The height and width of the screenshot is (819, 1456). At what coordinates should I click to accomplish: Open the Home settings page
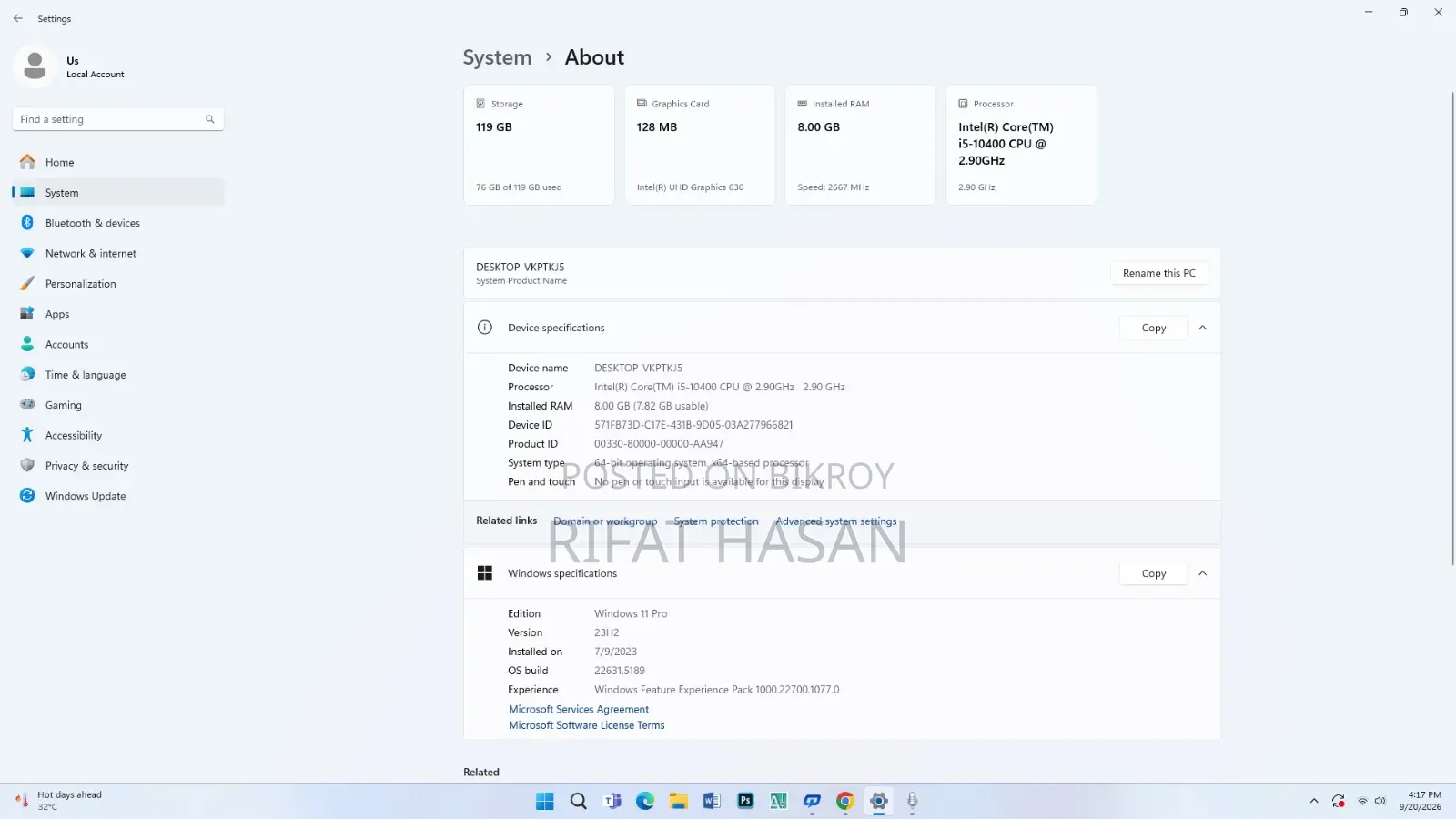coord(118,162)
